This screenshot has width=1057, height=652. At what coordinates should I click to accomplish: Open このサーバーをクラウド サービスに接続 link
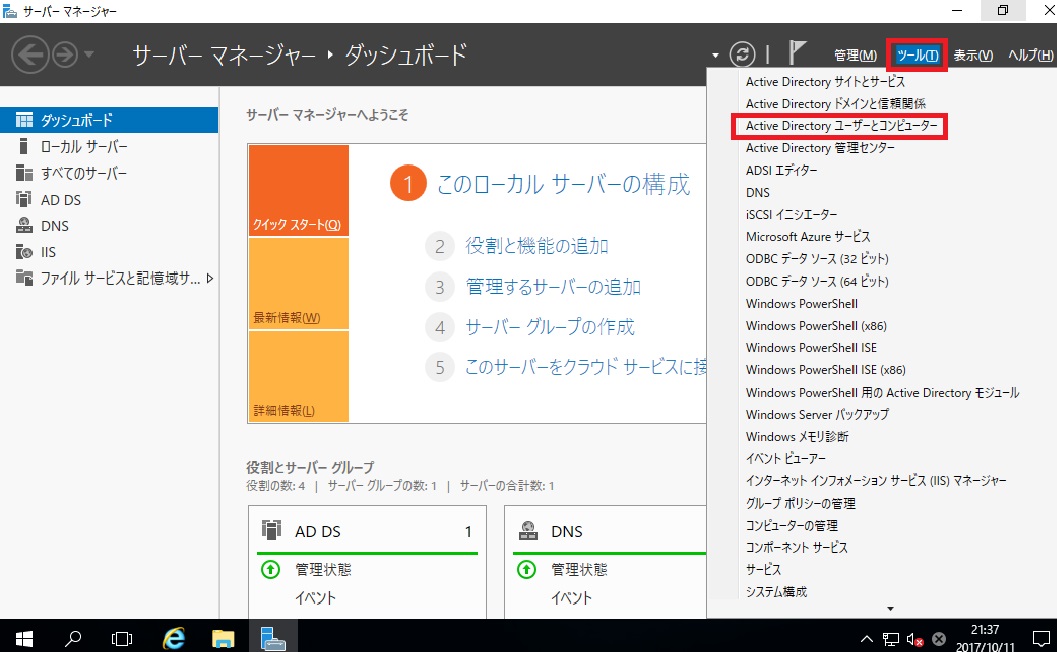click(x=585, y=367)
